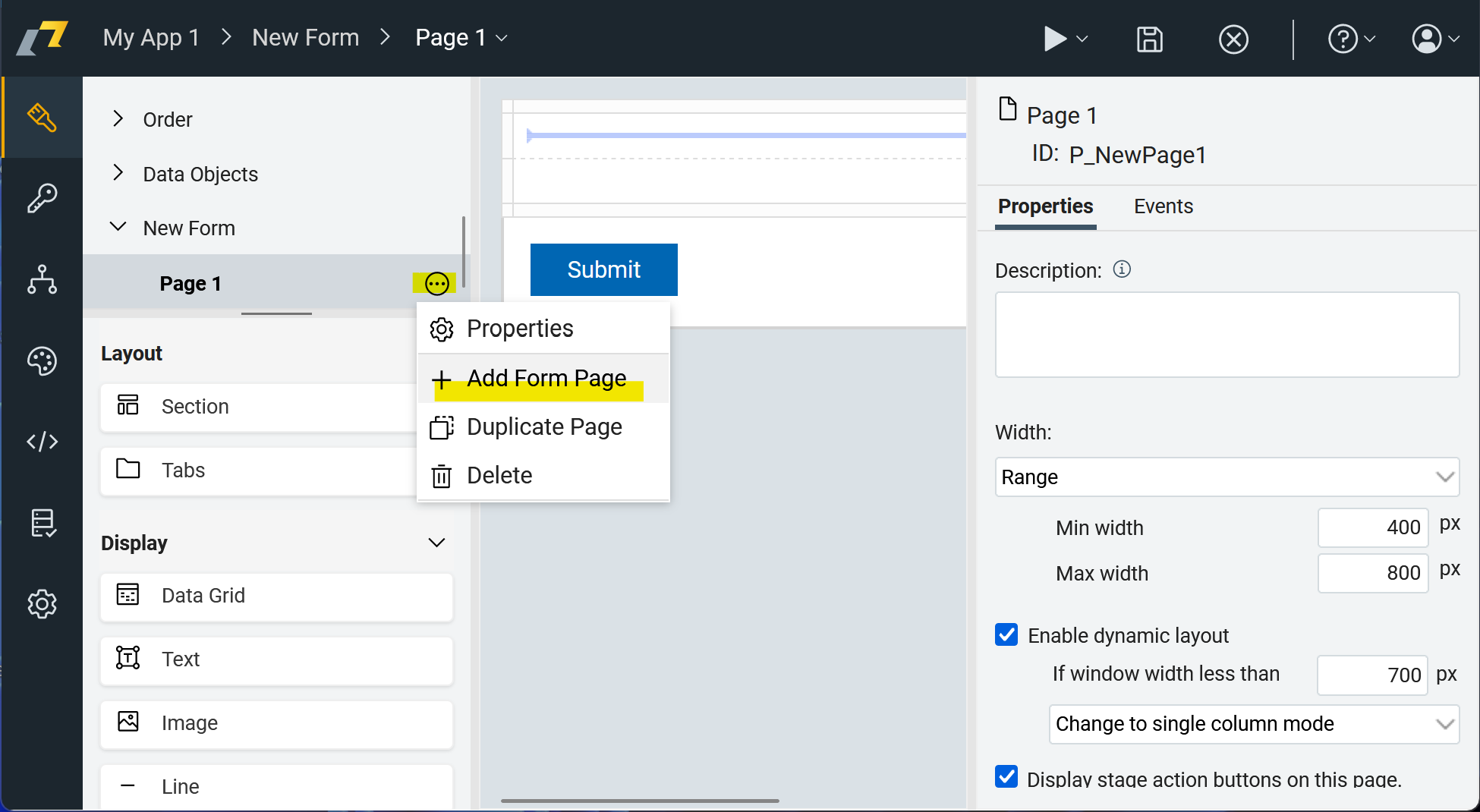Open the Width Range dropdown
This screenshot has width=1480, height=812.
click(x=1227, y=477)
